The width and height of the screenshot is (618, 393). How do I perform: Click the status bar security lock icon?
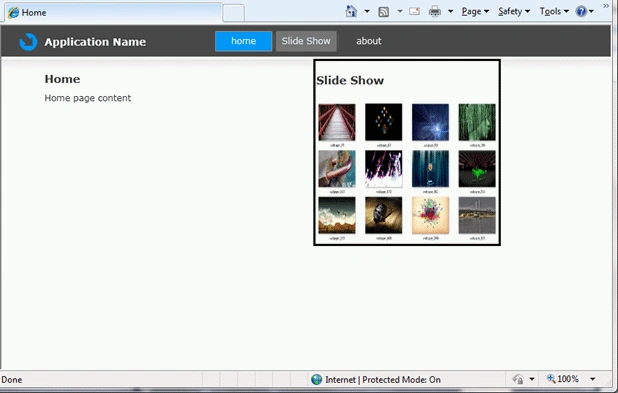[x=518, y=379]
